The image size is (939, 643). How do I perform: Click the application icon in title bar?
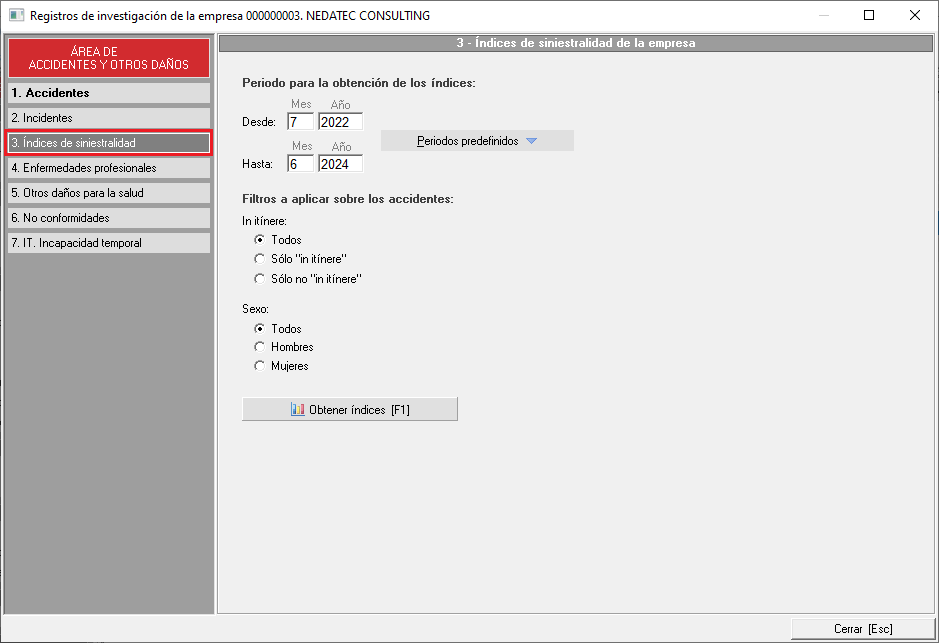coord(16,15)
